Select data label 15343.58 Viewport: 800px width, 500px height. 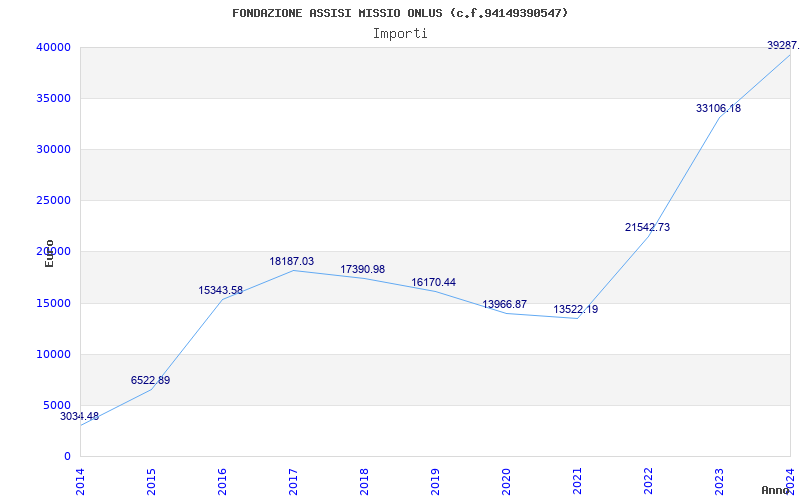click(x=220, y=290)
